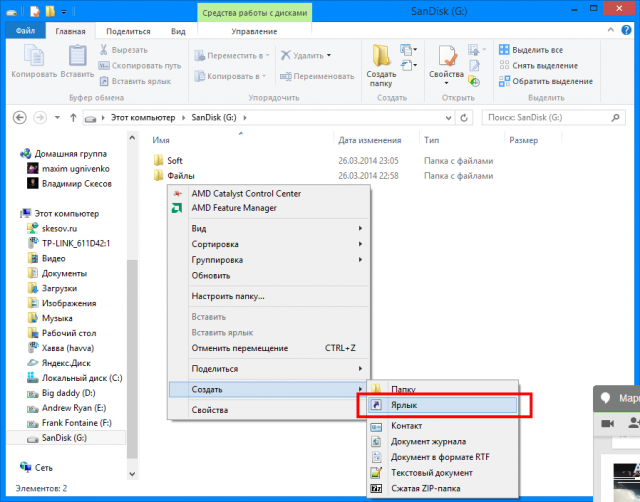
Task: Open the Свойства ribbon button
Action: click(x=447, y=64)
